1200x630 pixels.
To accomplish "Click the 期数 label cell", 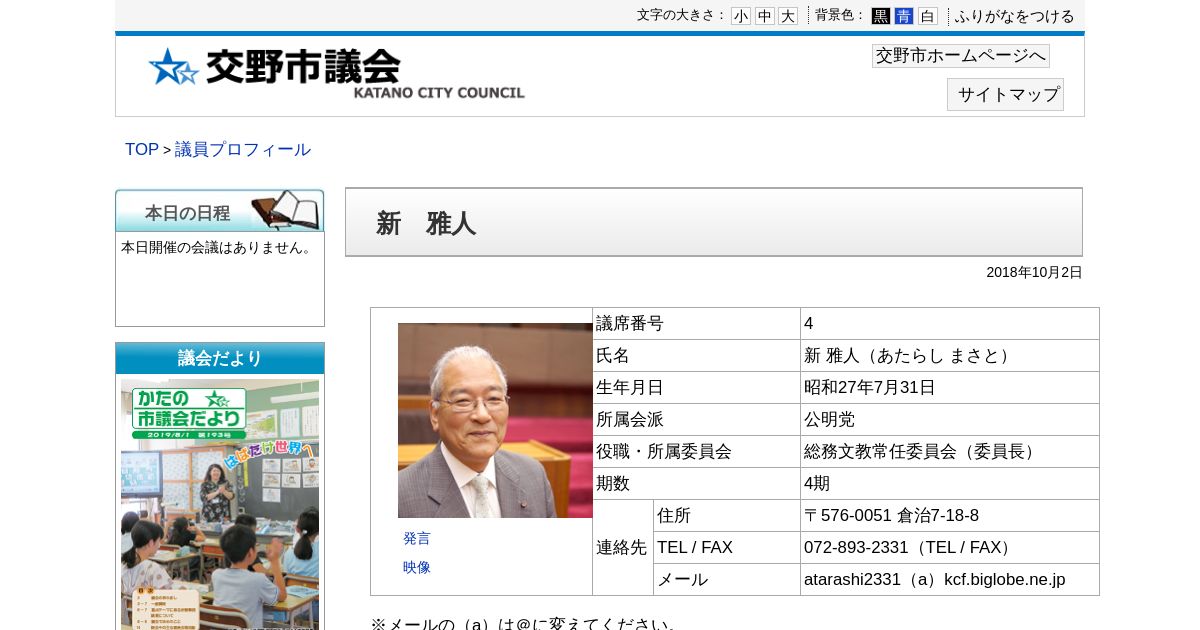I will (x=696, y=484).
